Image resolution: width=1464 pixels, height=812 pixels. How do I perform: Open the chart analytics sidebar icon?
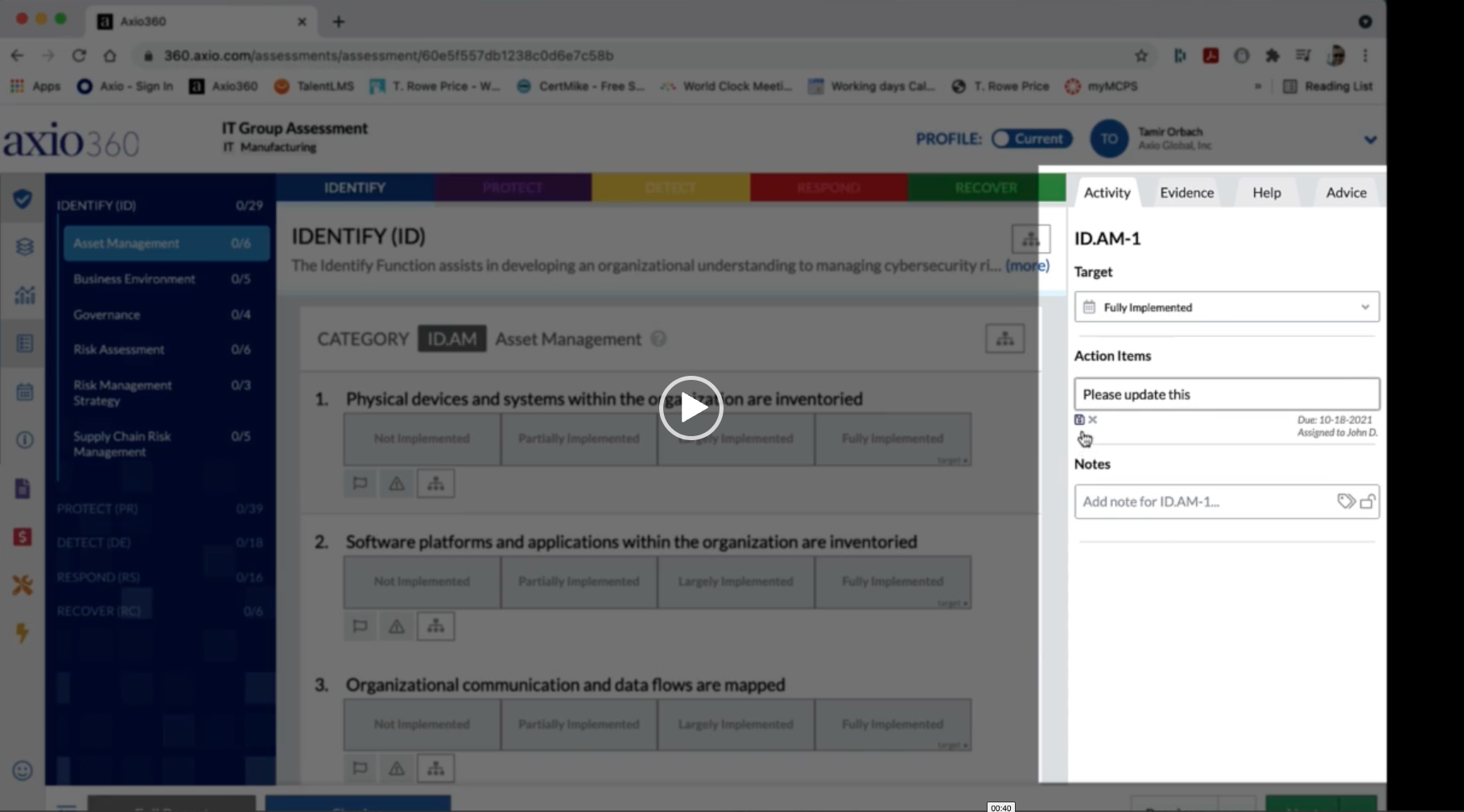[x=25, y=295]
